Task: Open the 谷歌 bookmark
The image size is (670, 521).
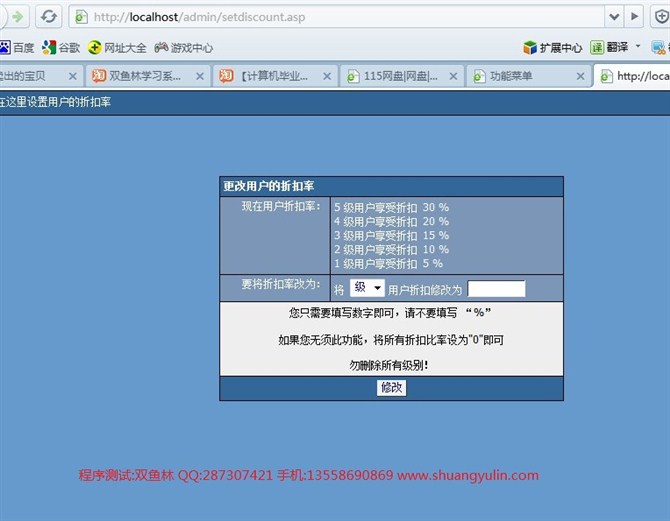Action: click(61, 47)
